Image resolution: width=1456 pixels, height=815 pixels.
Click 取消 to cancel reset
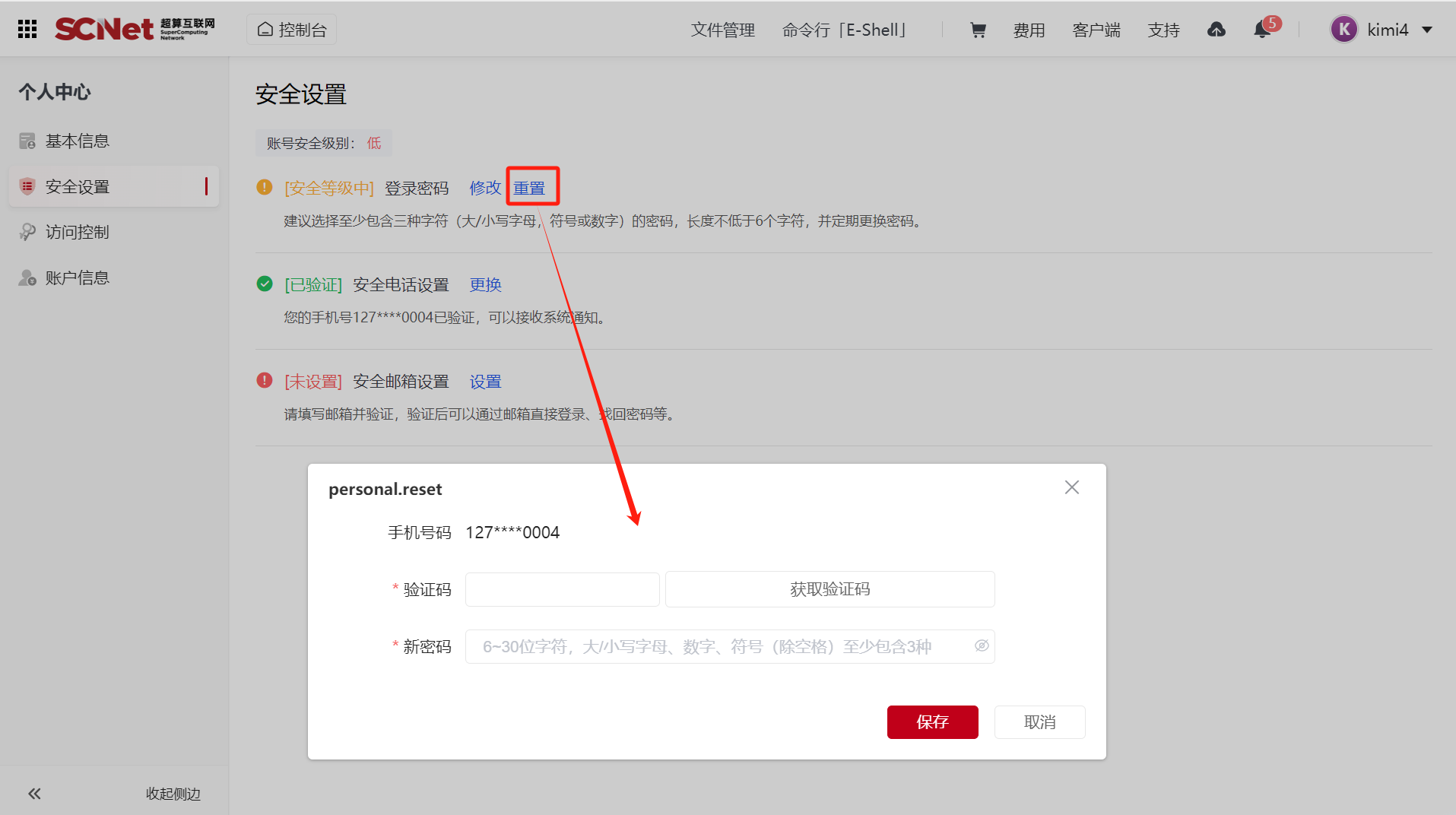1039,722
